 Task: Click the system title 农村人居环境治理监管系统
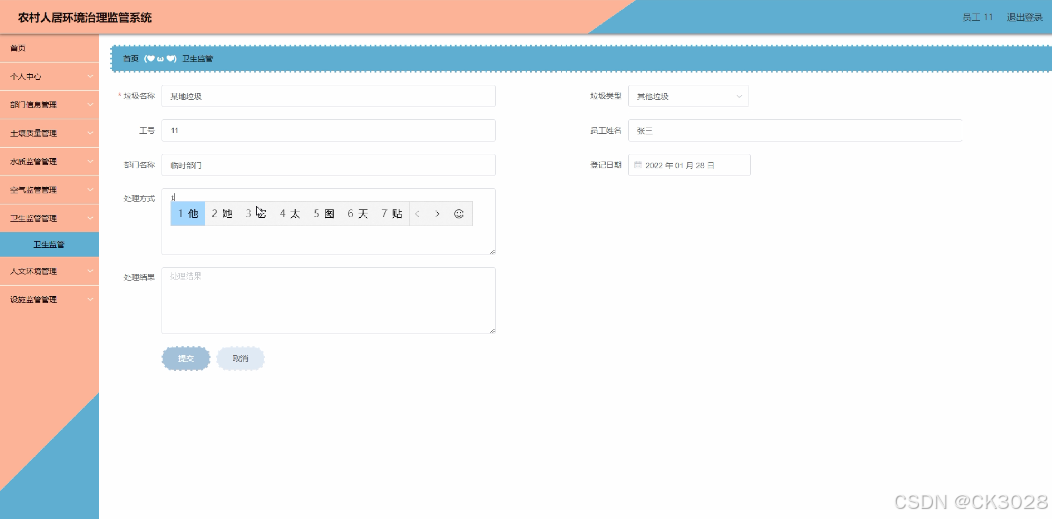click(x=85, y=17)
